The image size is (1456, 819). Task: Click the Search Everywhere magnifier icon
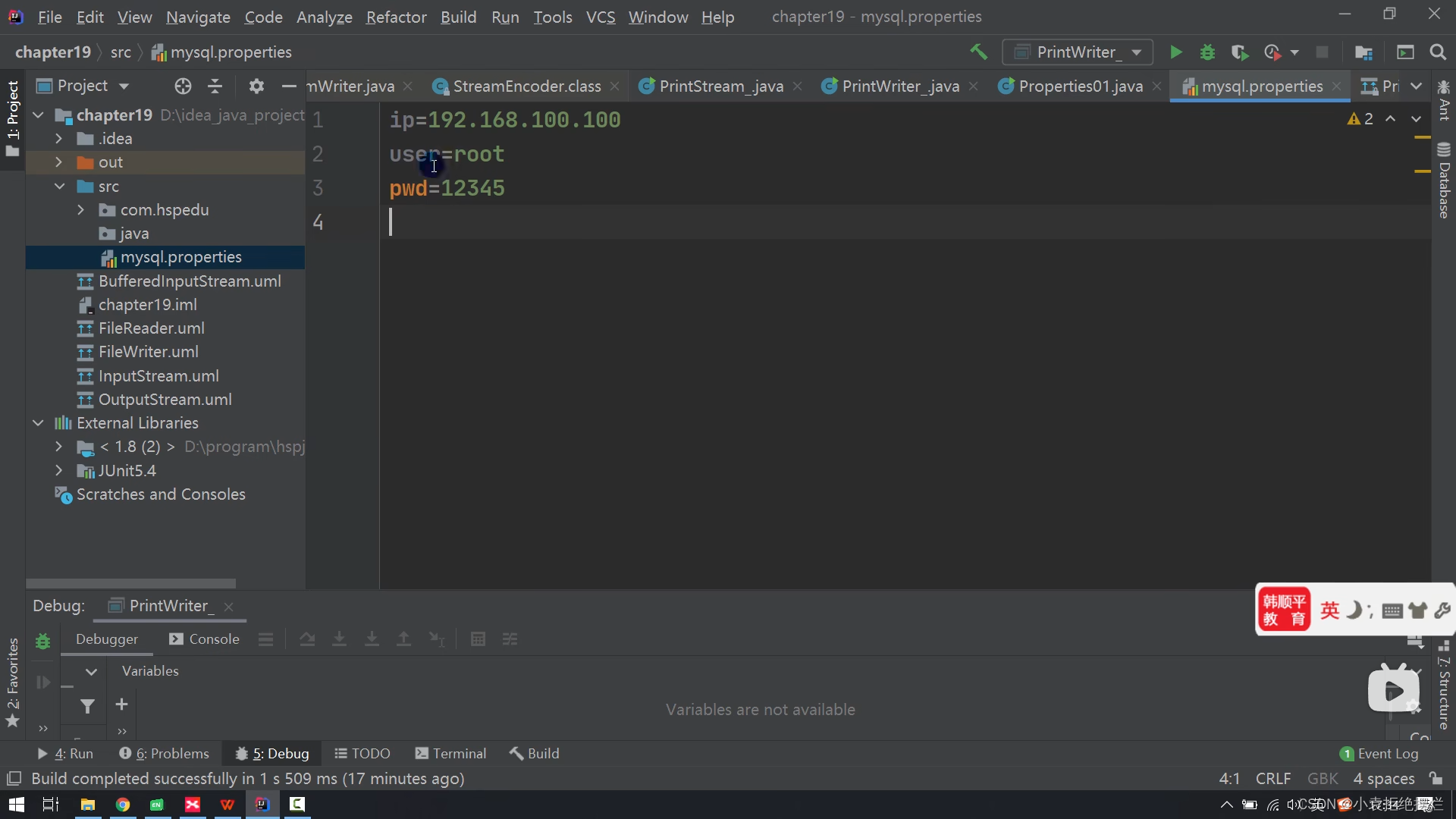click(1437, 52)
